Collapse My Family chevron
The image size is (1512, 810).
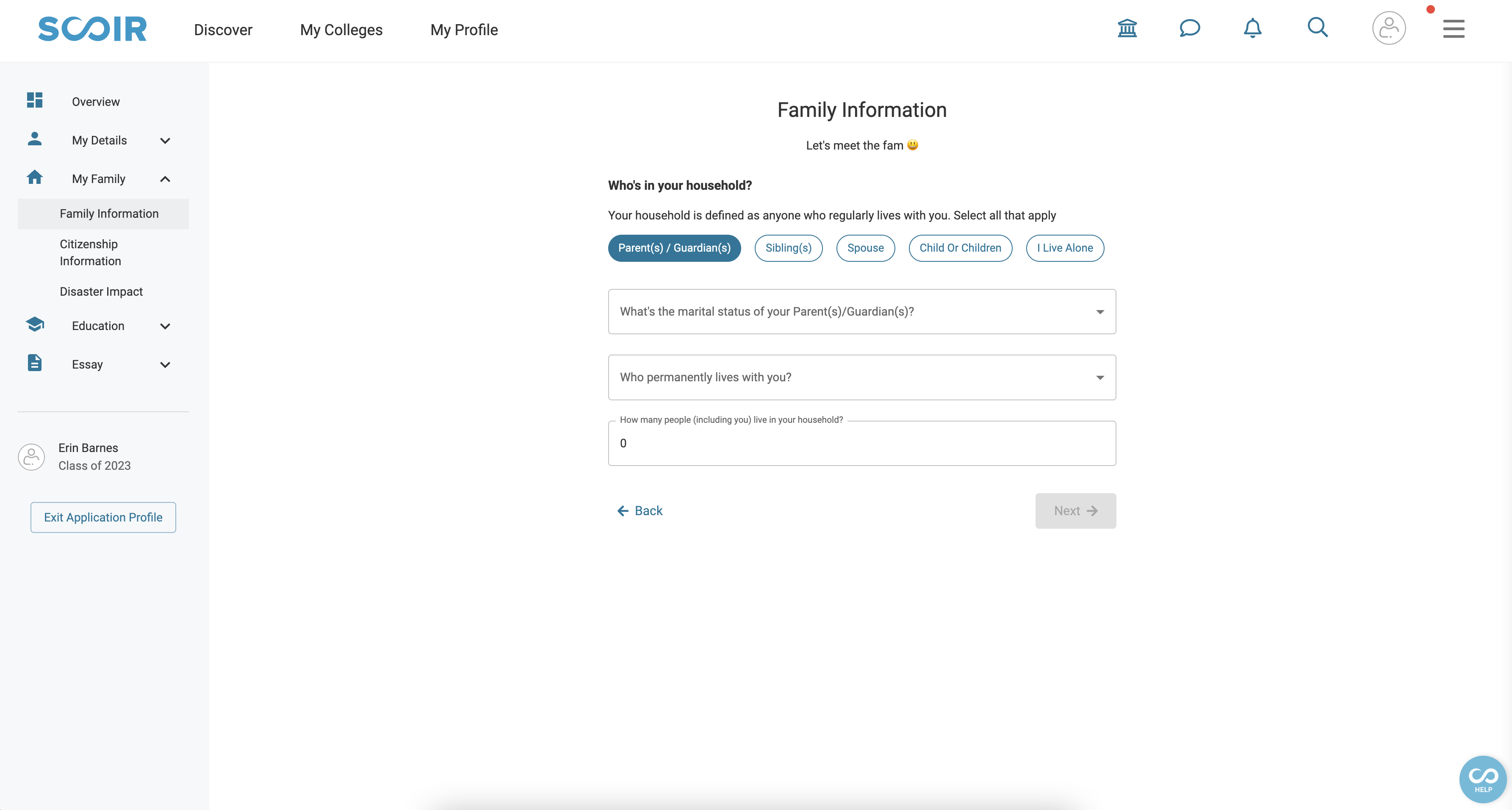pyautogui.click(x=165, y=179)
